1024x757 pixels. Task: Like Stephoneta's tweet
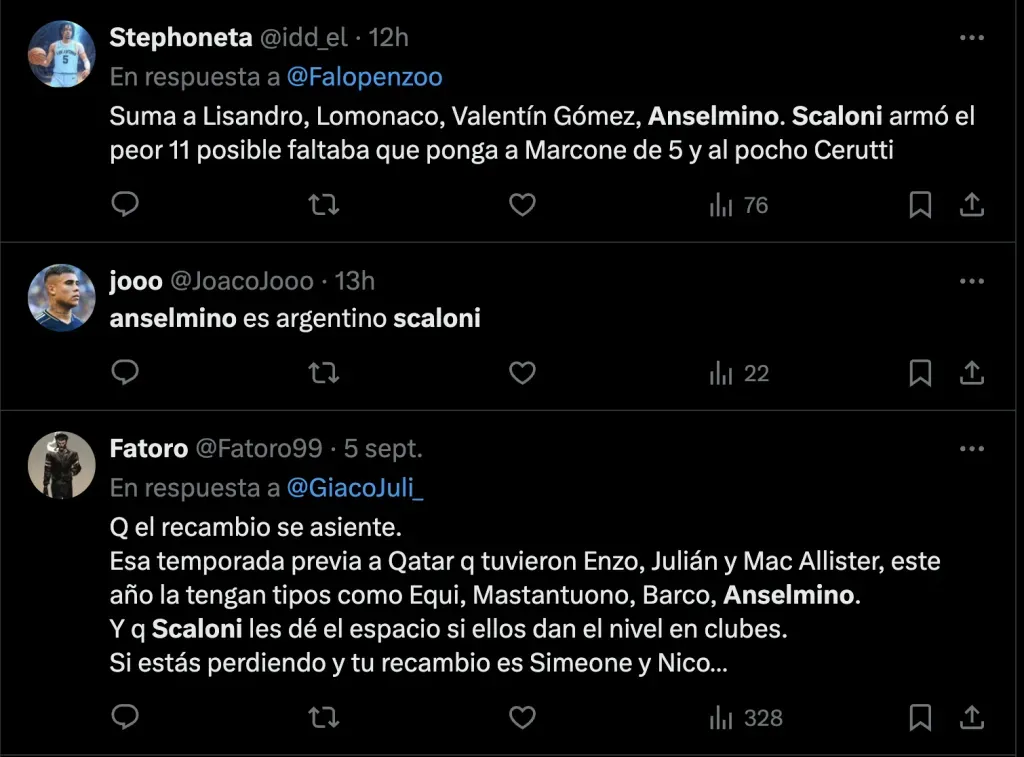pos(522,205)
